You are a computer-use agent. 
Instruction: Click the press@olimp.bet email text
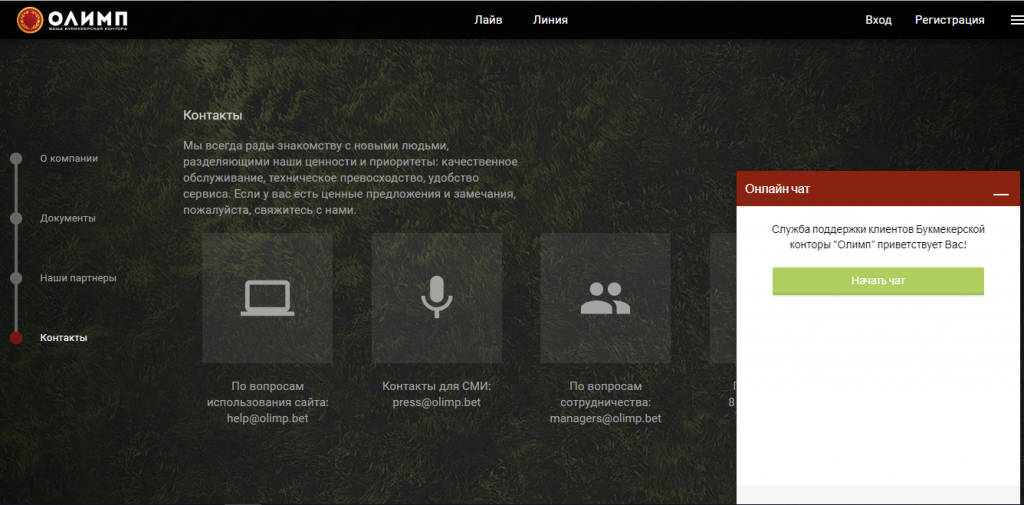coord(436,402)
